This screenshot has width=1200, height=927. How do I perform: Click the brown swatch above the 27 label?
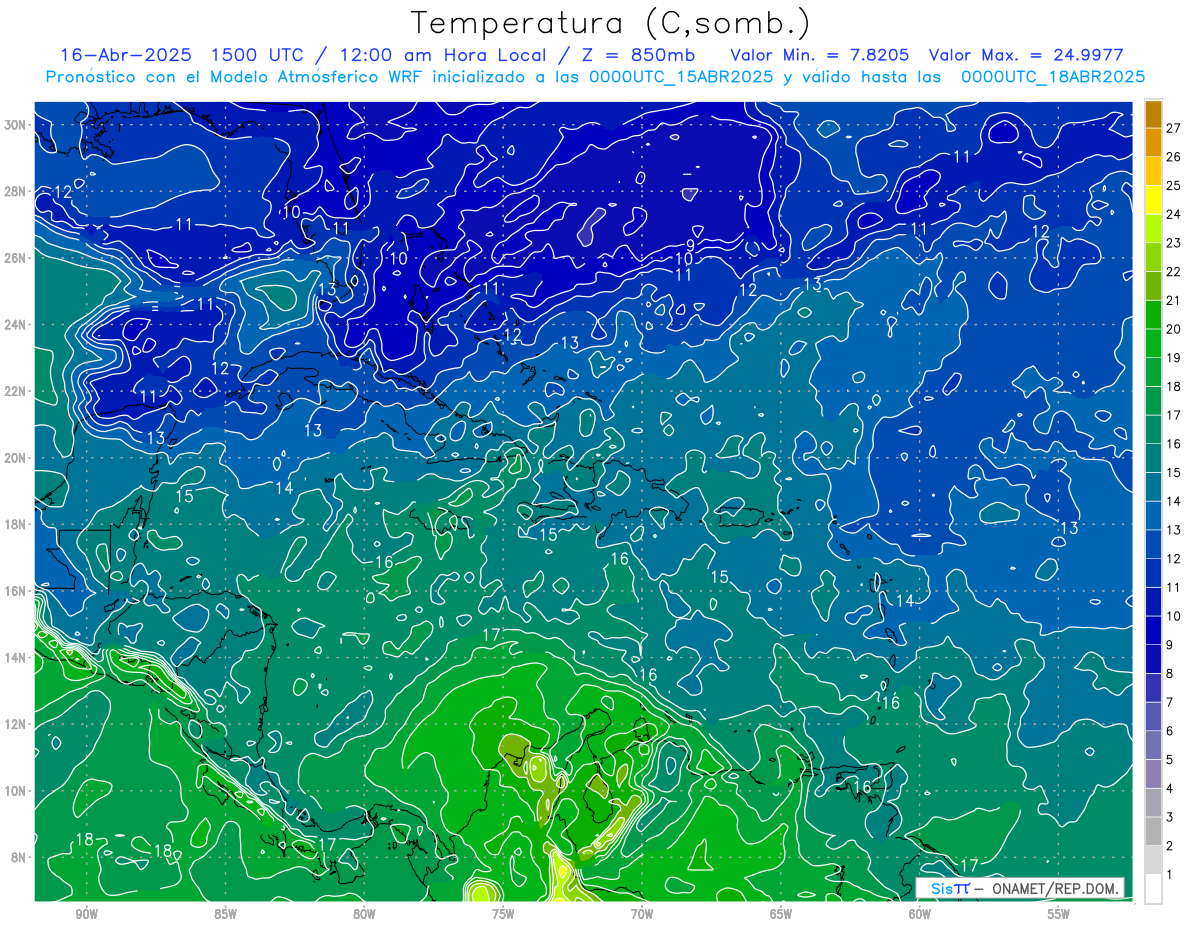click(x=1153, y=113)
